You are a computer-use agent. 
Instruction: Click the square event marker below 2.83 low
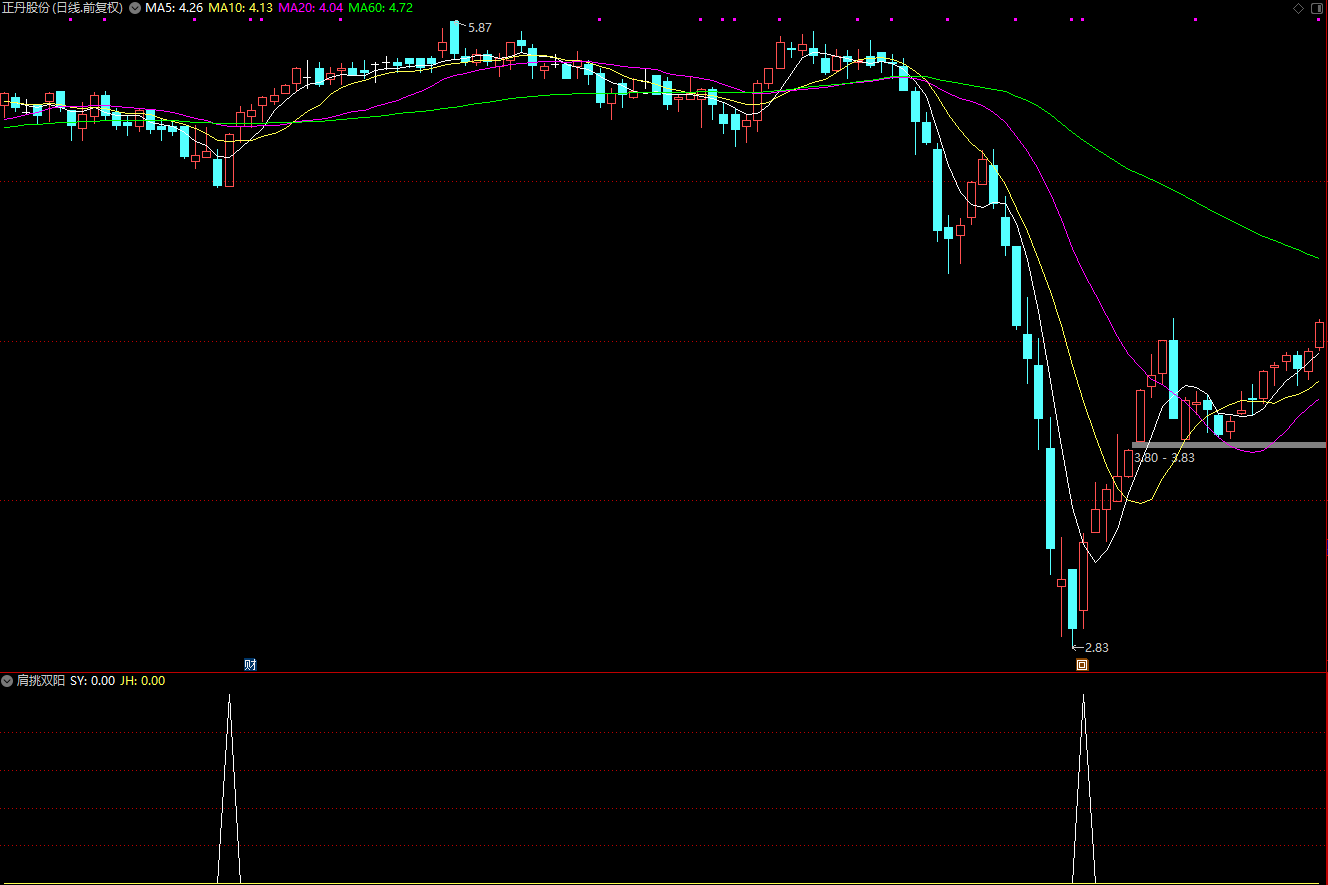point(1081,665)
